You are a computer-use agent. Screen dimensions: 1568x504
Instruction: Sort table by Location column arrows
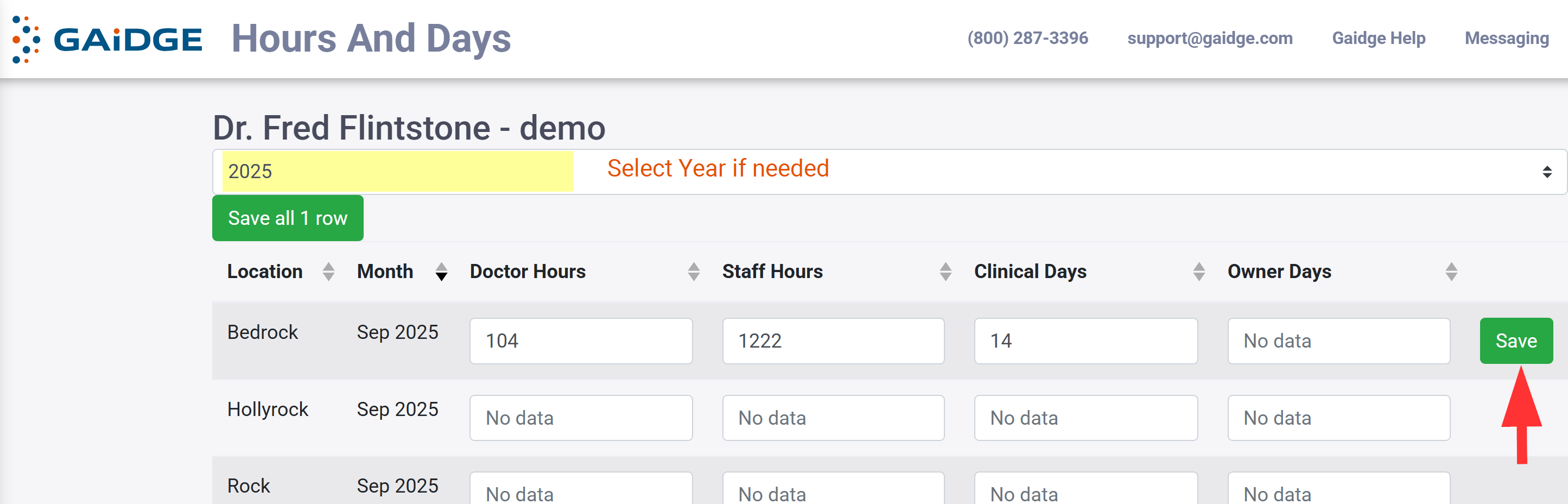[x=328, y=272]
